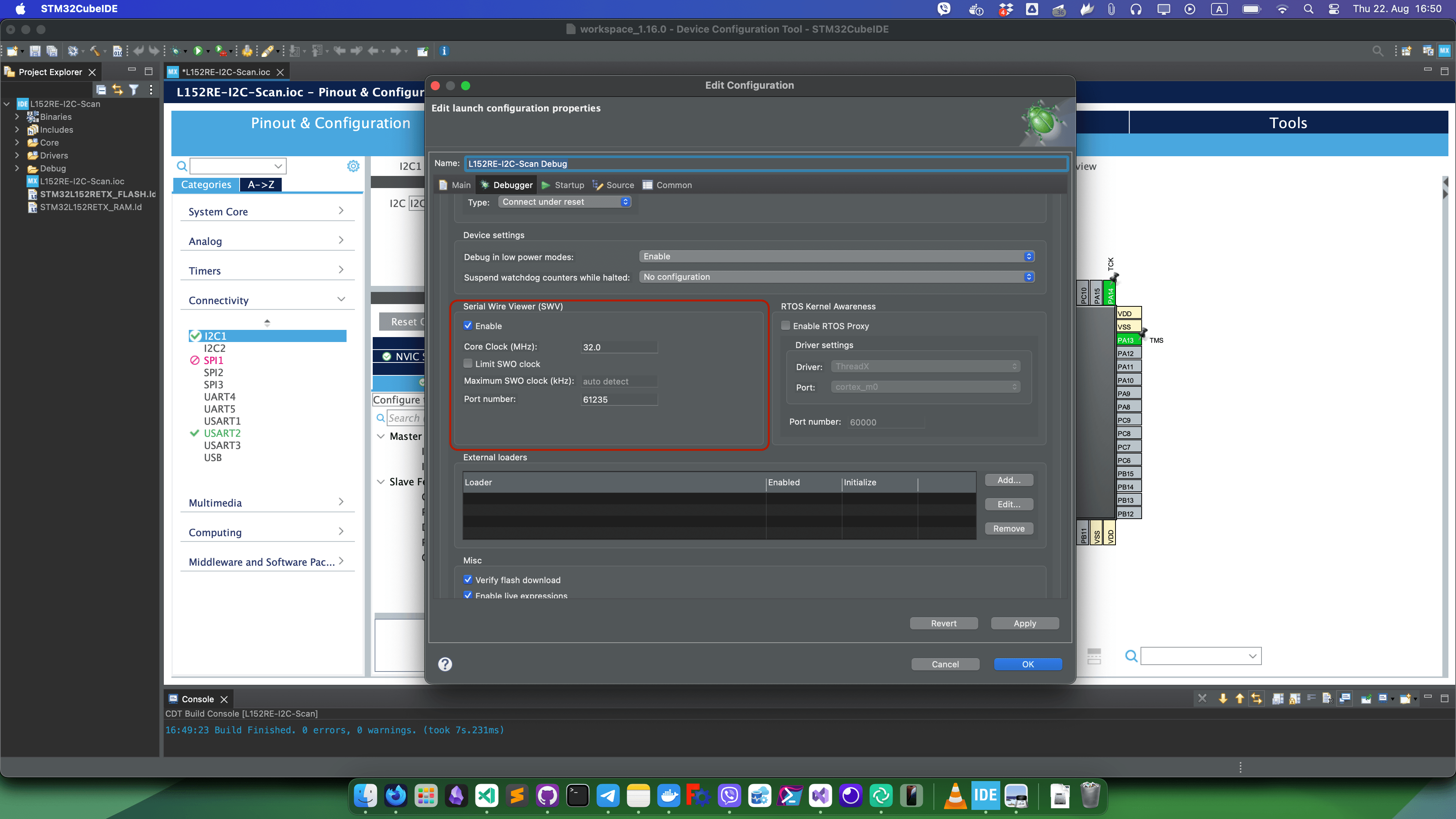The height and width of the screenshot is (819, 1456).
Task: Click the Console next error down arrow
Action: pos(1223,698)
